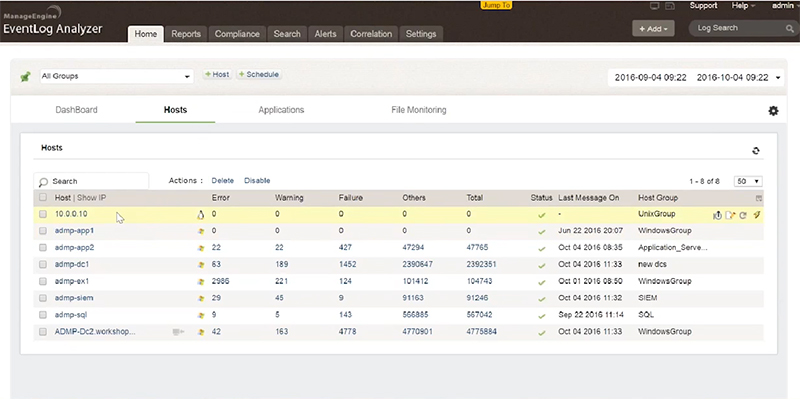Open the Applications tab

point(281,110)
